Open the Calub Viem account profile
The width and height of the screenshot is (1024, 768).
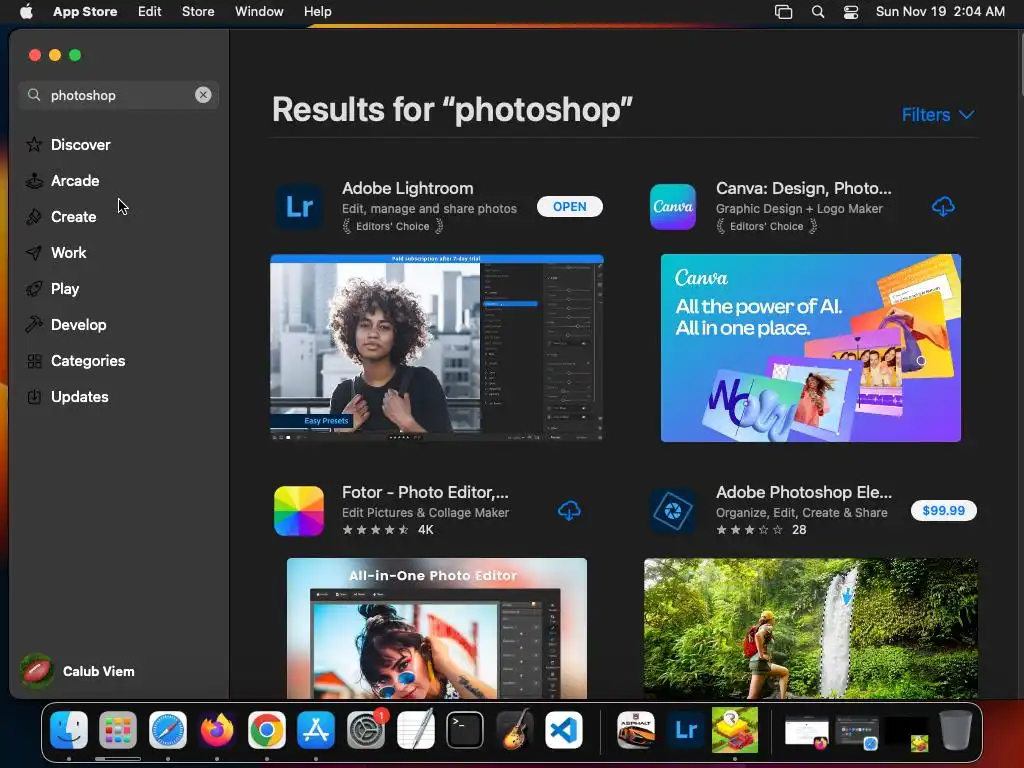pyautogui.click(x=78, y=671)
